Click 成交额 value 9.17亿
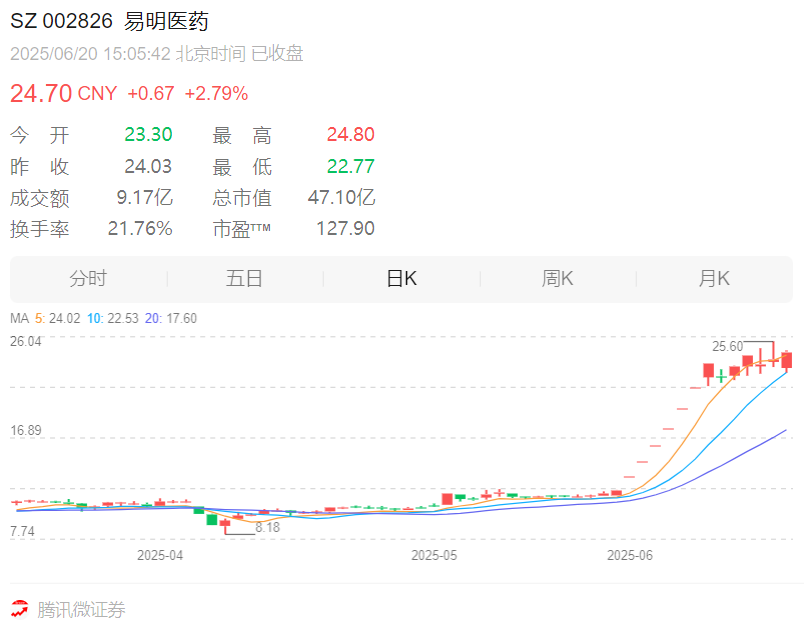The width and height of the screenshot is (804, 632). 145,198
